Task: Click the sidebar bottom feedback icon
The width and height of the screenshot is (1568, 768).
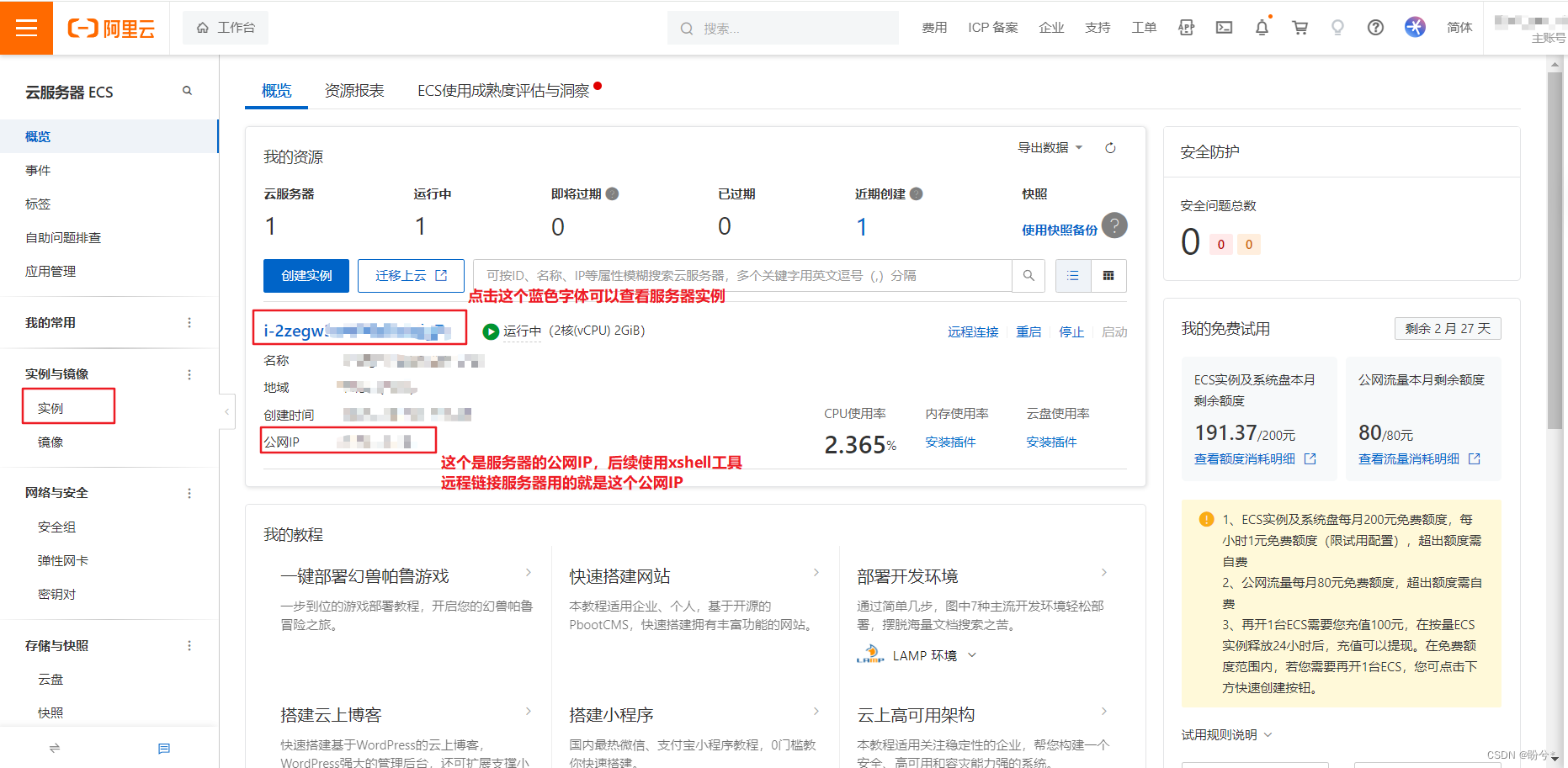Action: 164,748
